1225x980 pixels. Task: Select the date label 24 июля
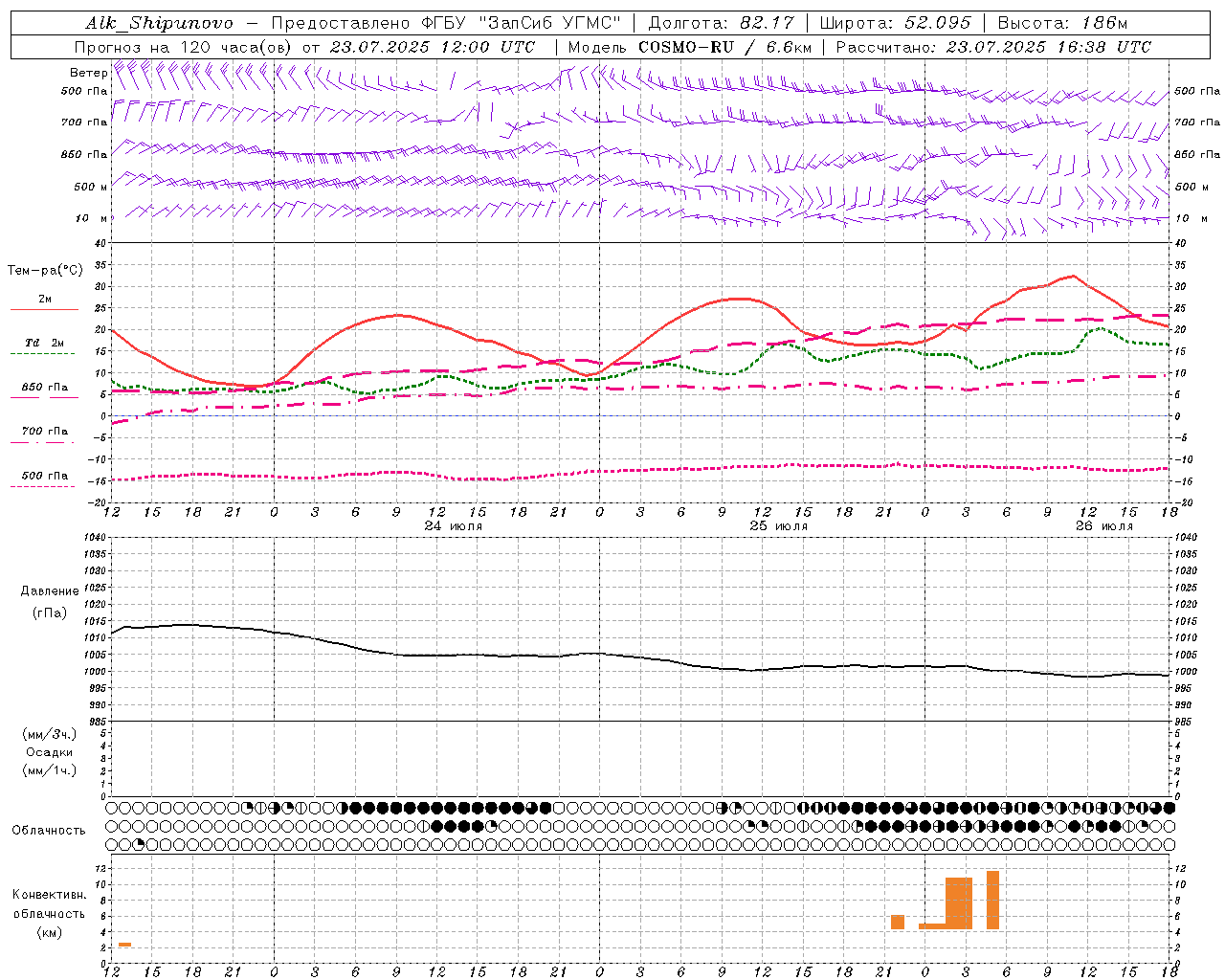tap(454, 526)
